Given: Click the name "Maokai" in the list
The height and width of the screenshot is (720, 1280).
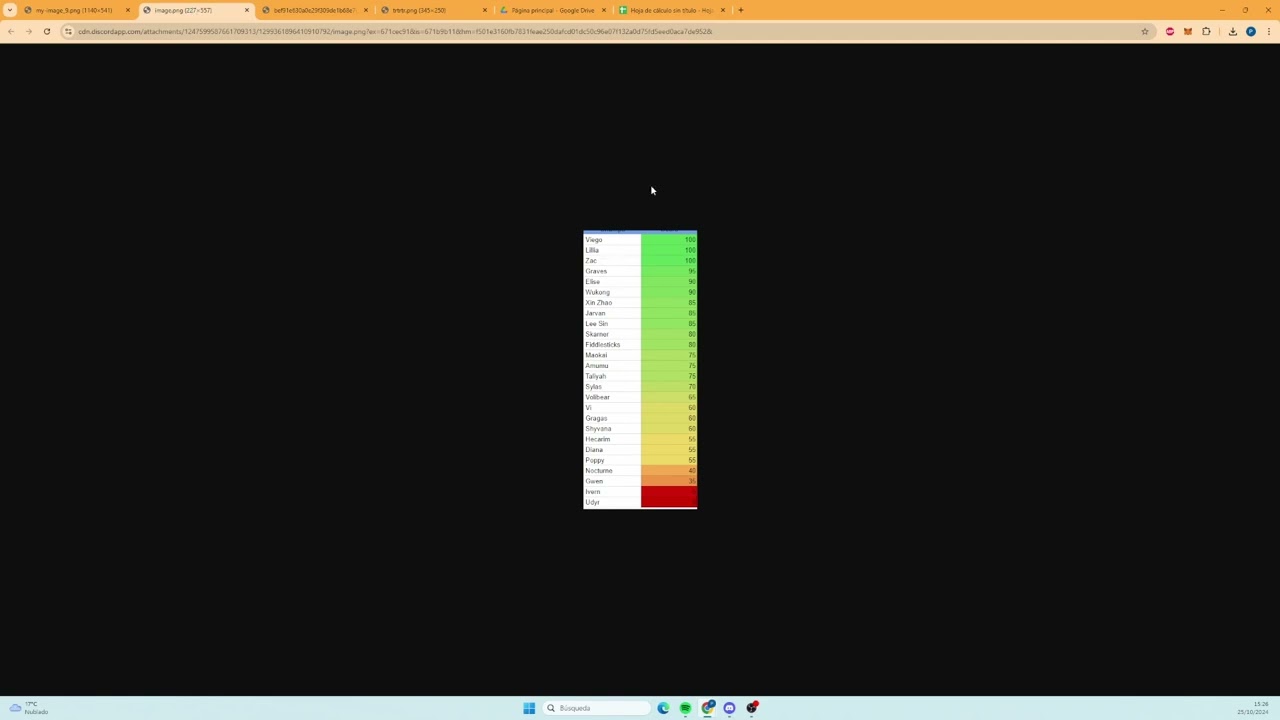Looking at the screenshot, I should (596, 355).
